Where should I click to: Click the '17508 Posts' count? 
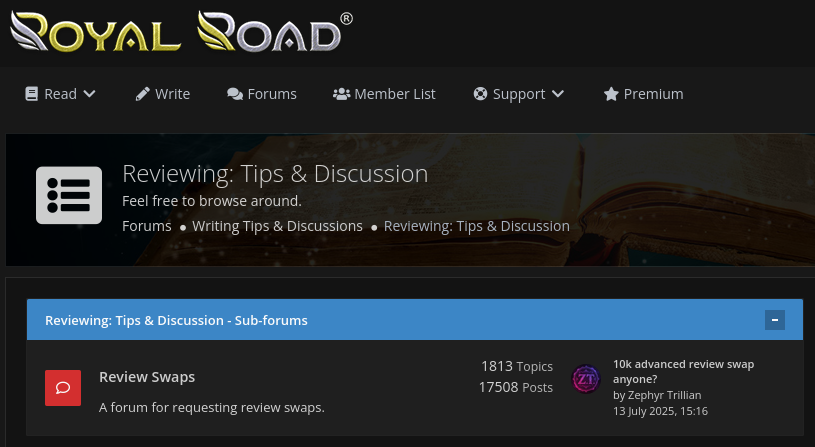pos(516,387)
